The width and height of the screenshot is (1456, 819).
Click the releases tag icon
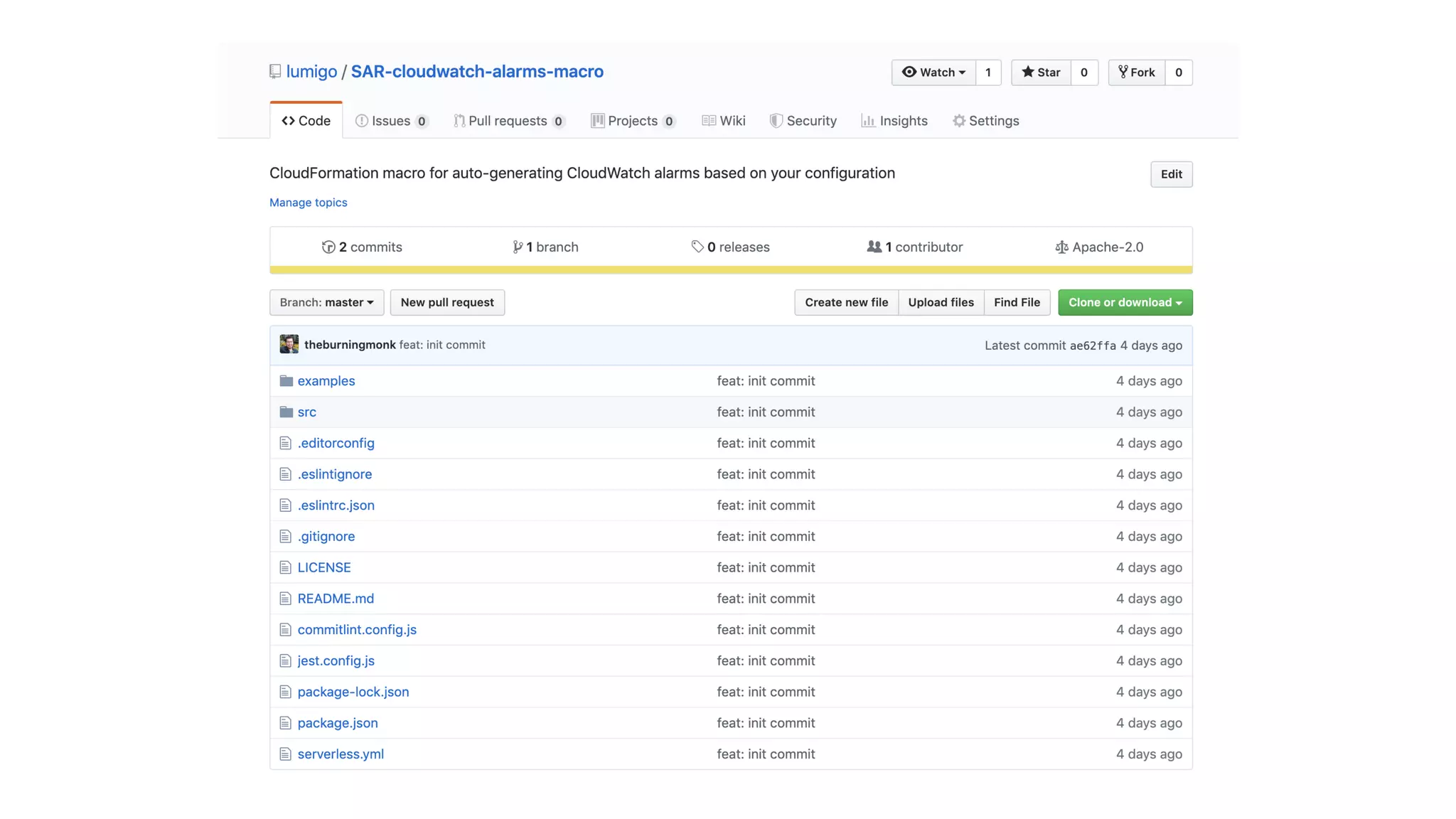697,247
